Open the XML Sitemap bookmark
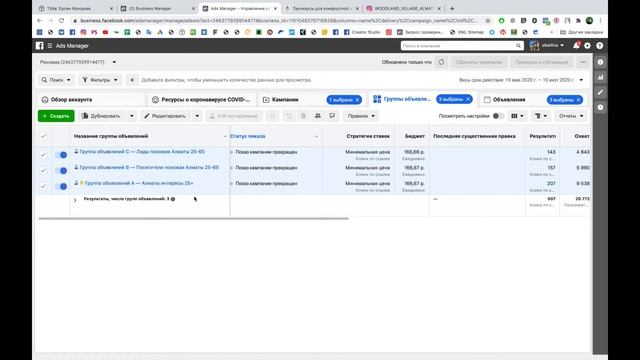 [x=467, y=32]
